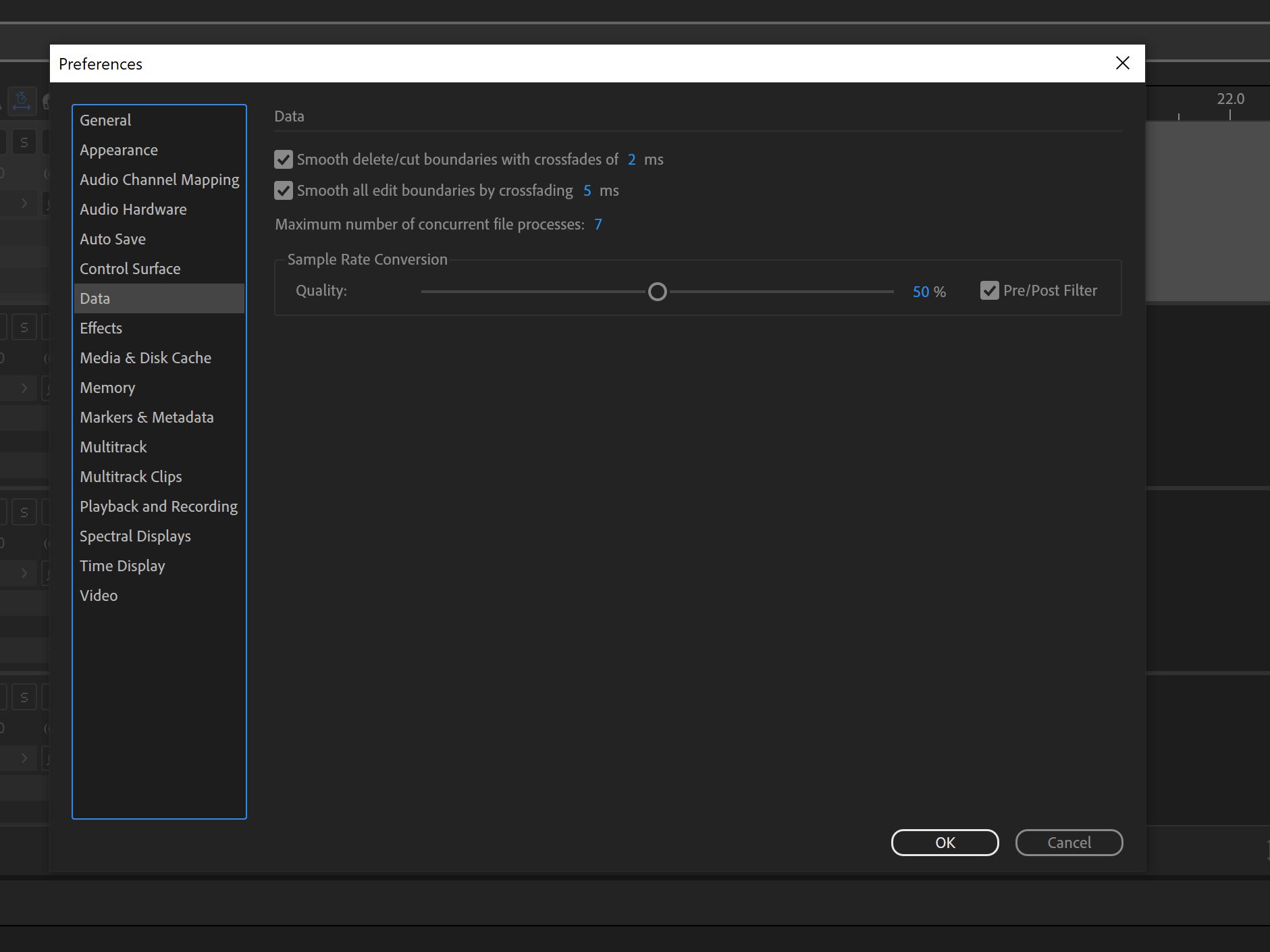This screenshot has height=952, width=1270.
Task: Disable smooth all edit boundaries by crossfading
Action: pyautogui.click(x=283, y=190)
